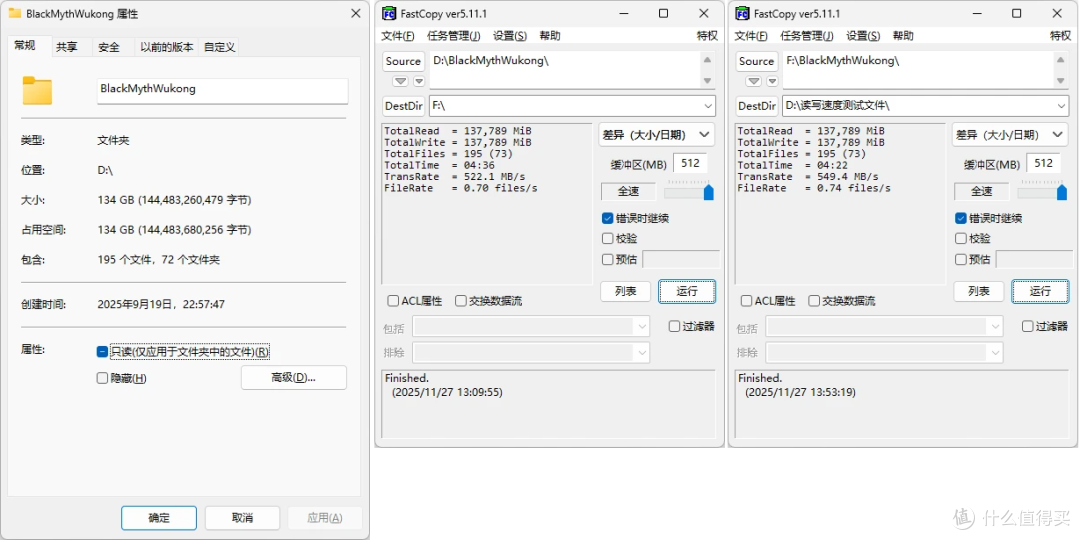Open 帮助 menu in left FastCopy
Image resolution: width=1080 pixels, height=540 pixels.
point(550,36)
